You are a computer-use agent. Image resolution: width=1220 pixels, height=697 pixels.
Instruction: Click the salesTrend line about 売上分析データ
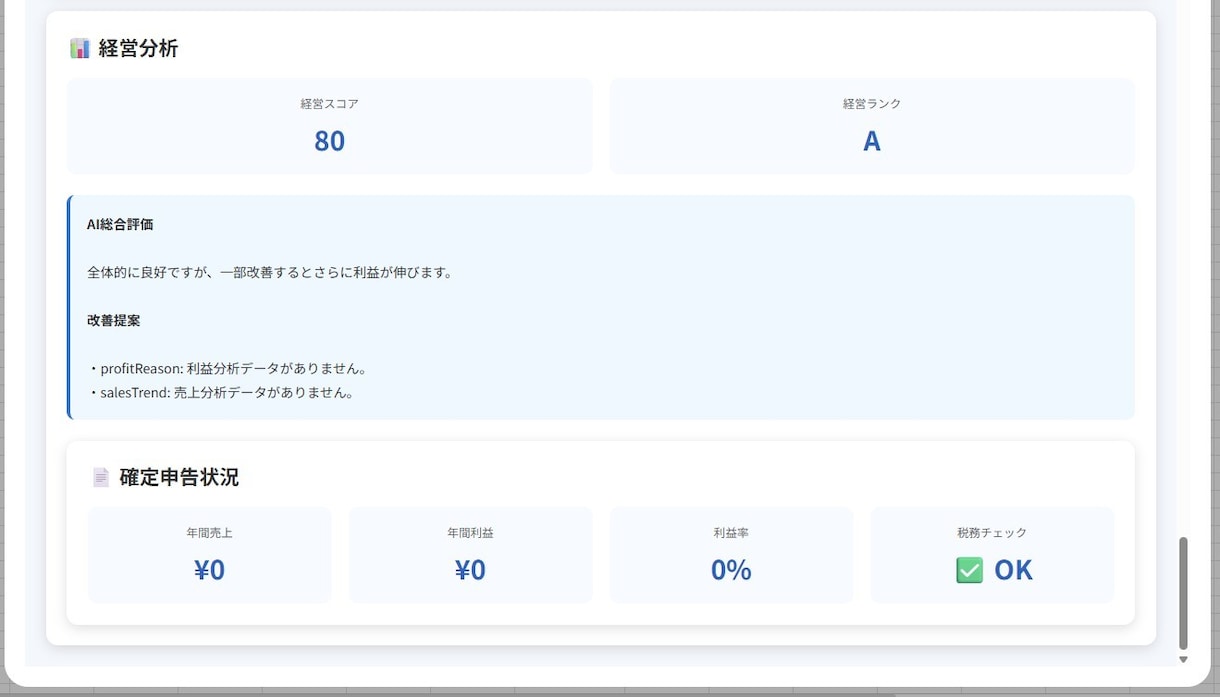[x=221, y=392]
